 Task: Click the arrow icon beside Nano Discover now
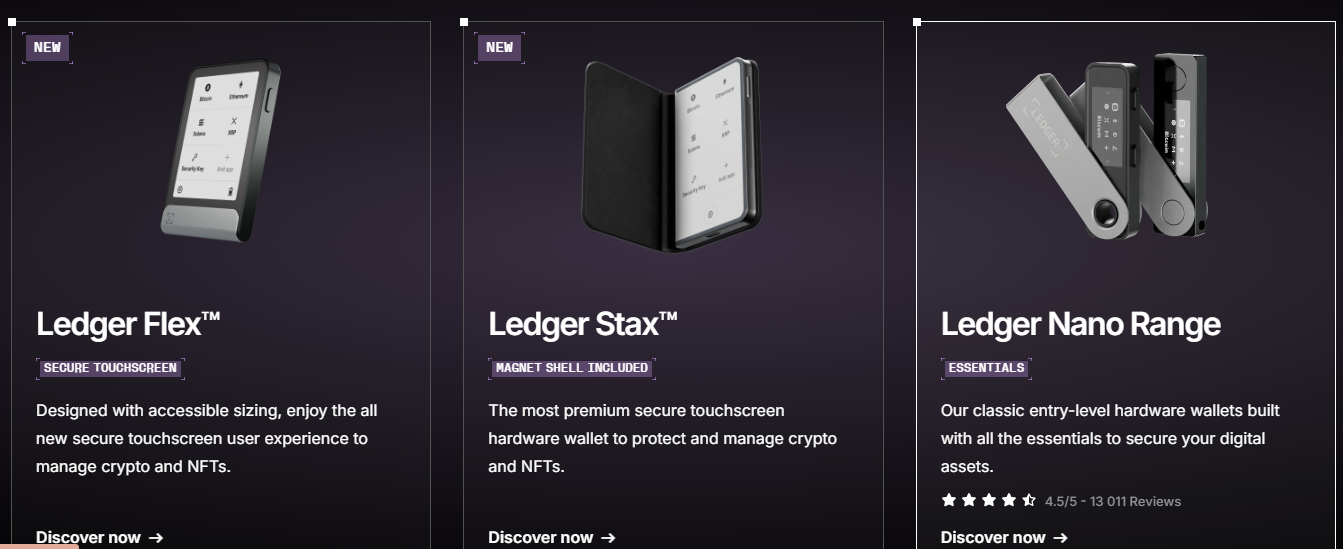(x=1061, y=537)
